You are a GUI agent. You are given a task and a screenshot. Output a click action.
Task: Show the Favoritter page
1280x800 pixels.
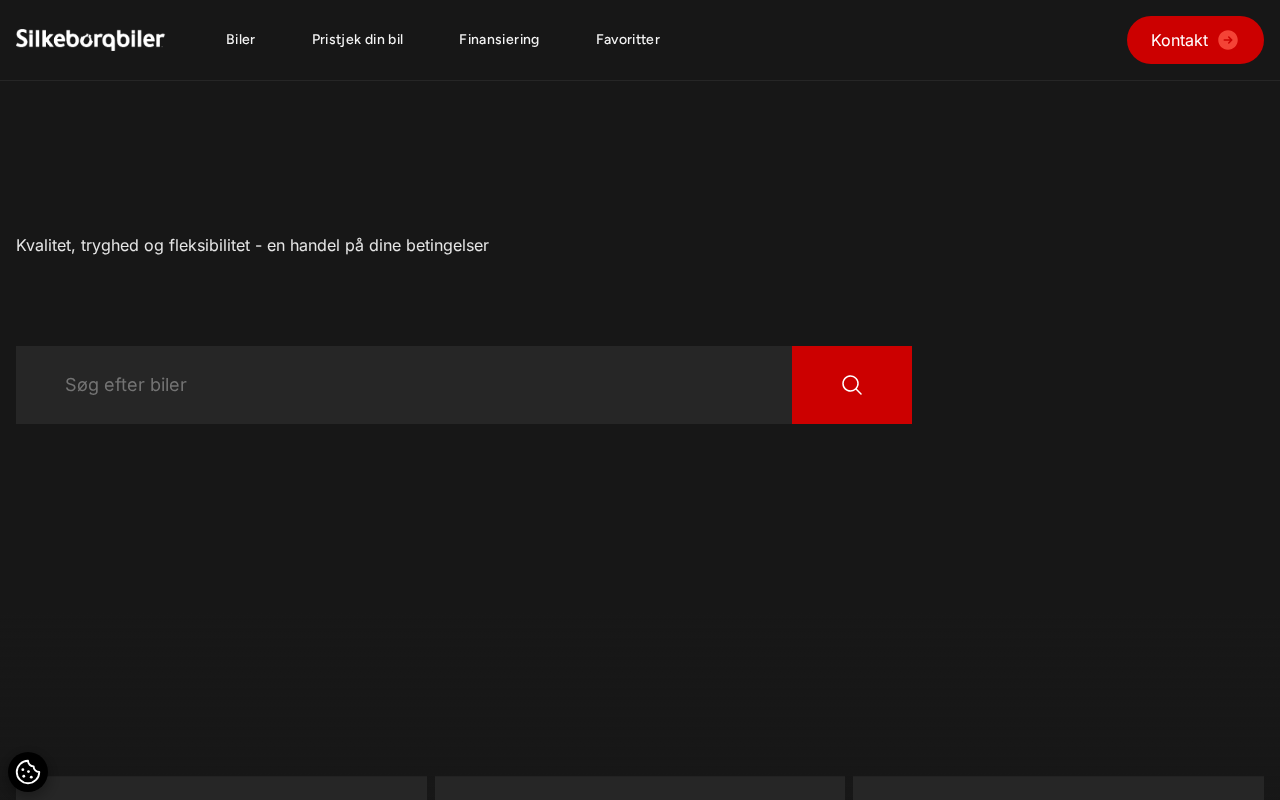coord(628,40)
